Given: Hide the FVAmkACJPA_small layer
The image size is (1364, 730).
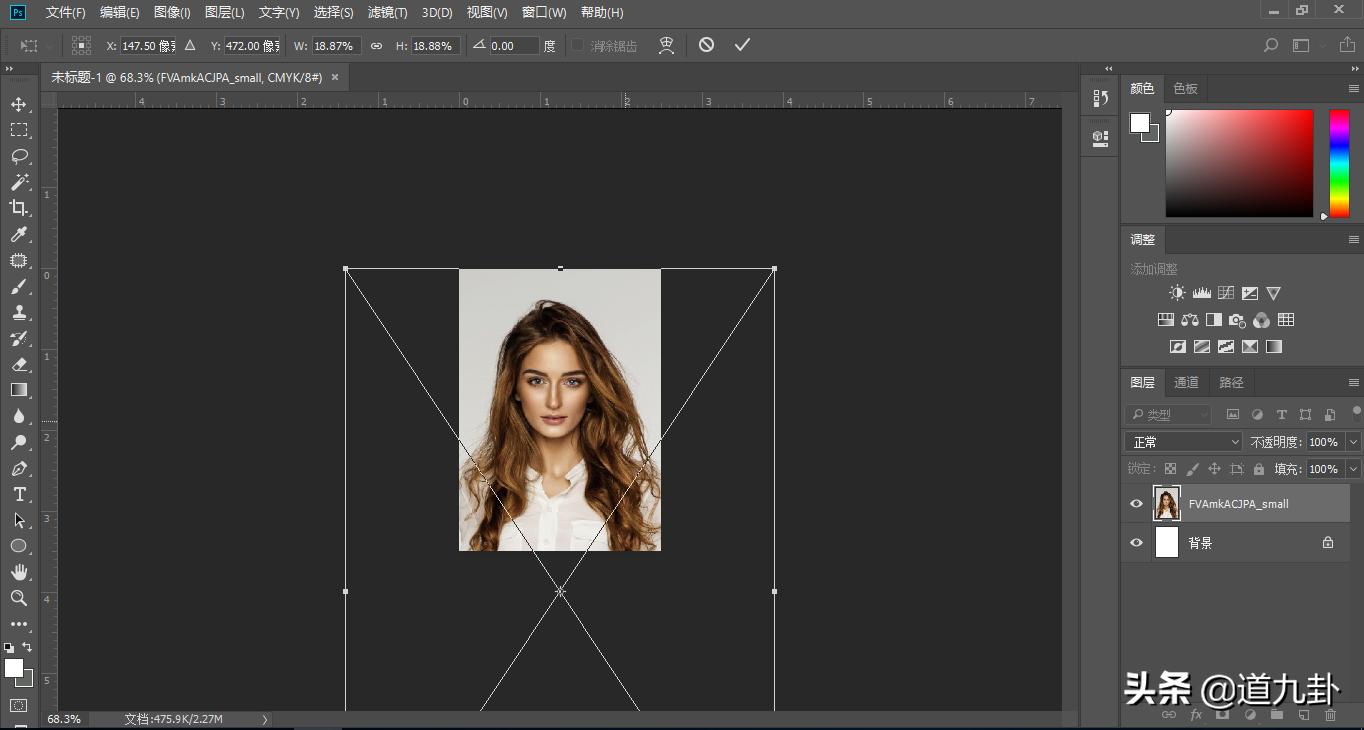Looking at the screenshot, I should click(1136, 504).
